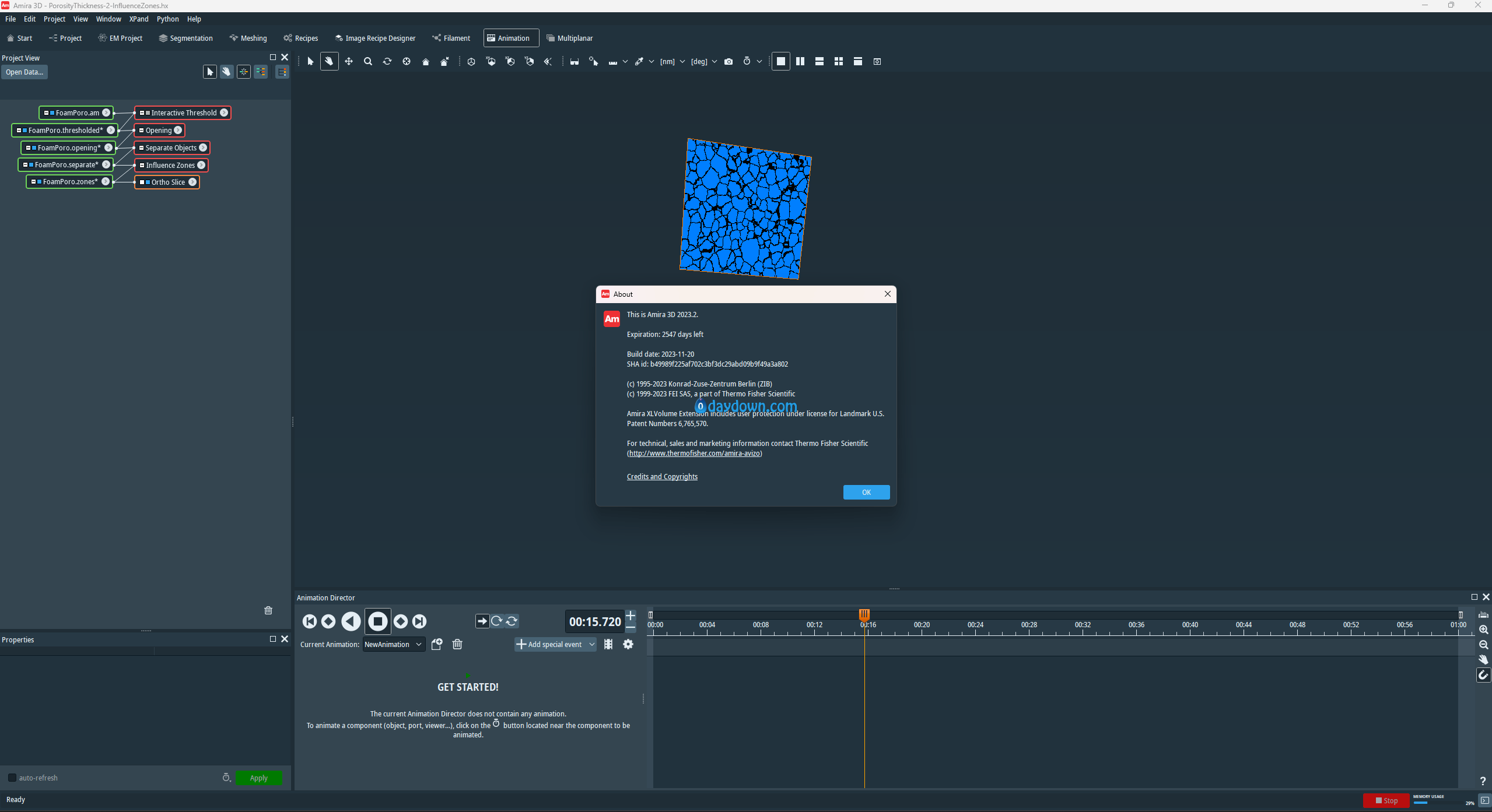
Task: Switch to XZ view orientation
Action: pyautogui.click(x=510, y=61)
